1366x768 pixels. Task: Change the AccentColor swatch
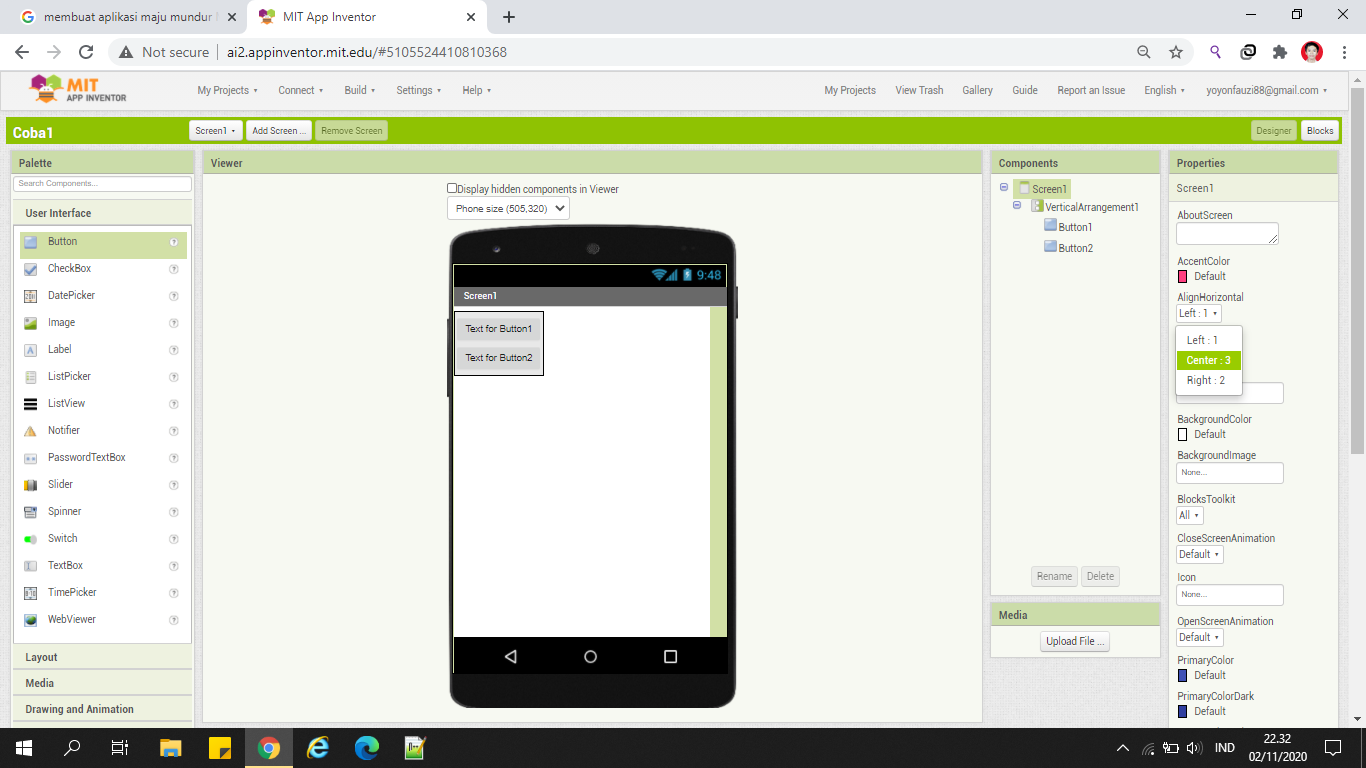1182,277
